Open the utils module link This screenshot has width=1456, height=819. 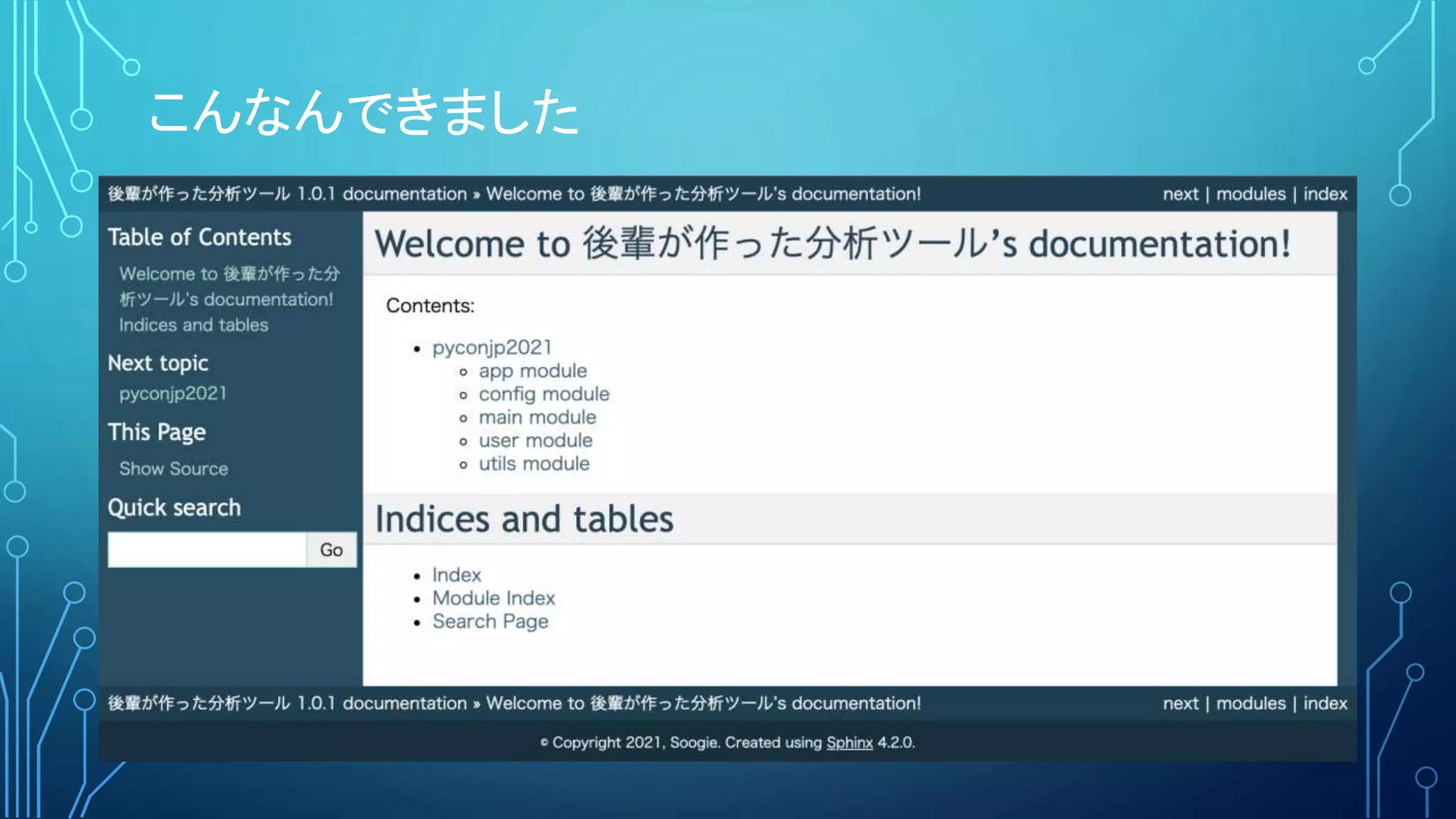534,464
